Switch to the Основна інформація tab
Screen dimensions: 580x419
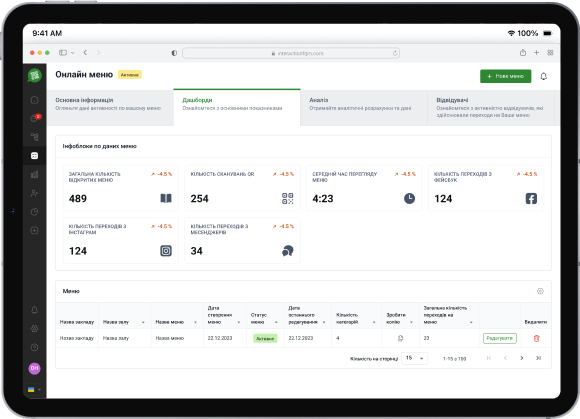pos(110,107)
